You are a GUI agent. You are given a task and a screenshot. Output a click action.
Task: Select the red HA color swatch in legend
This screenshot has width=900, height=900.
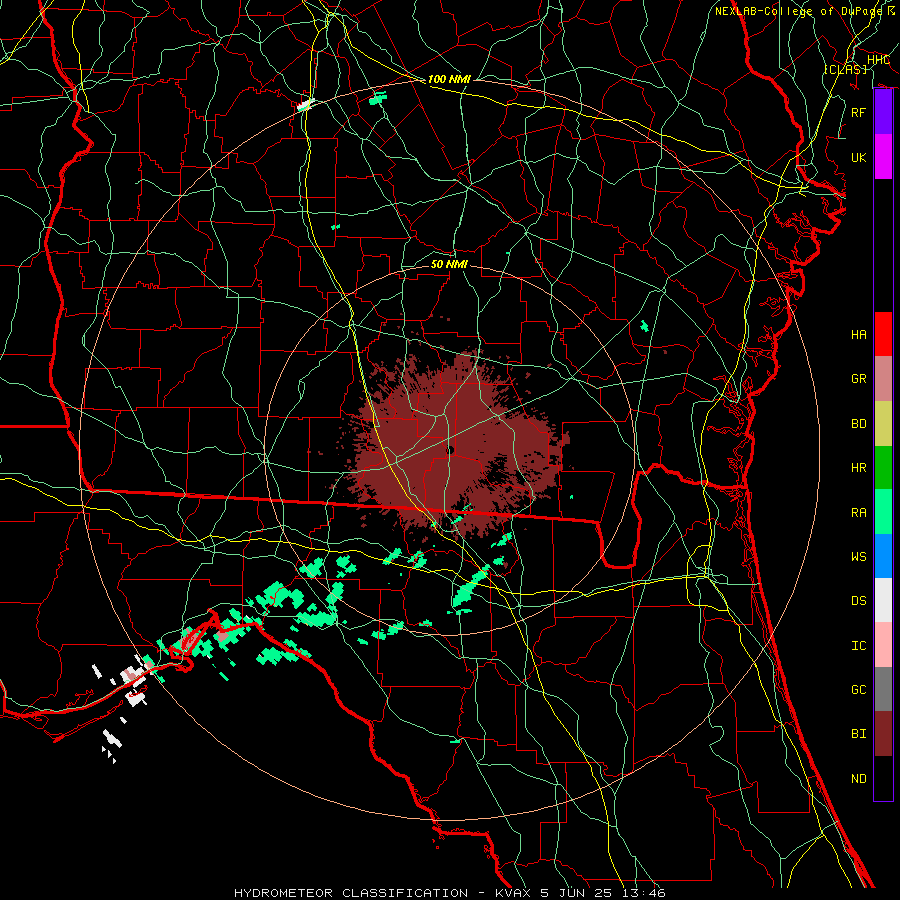coord(883,334)
